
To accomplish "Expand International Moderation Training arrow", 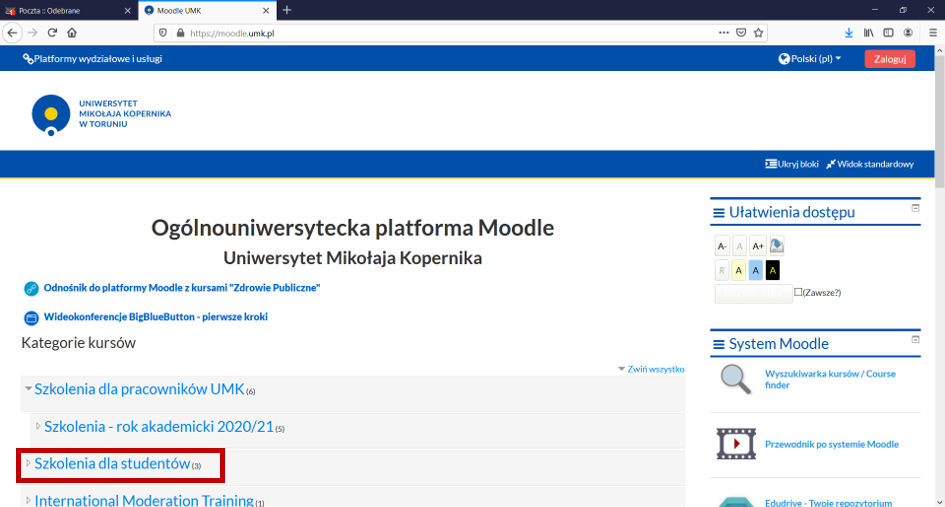I will pos(28,500).
